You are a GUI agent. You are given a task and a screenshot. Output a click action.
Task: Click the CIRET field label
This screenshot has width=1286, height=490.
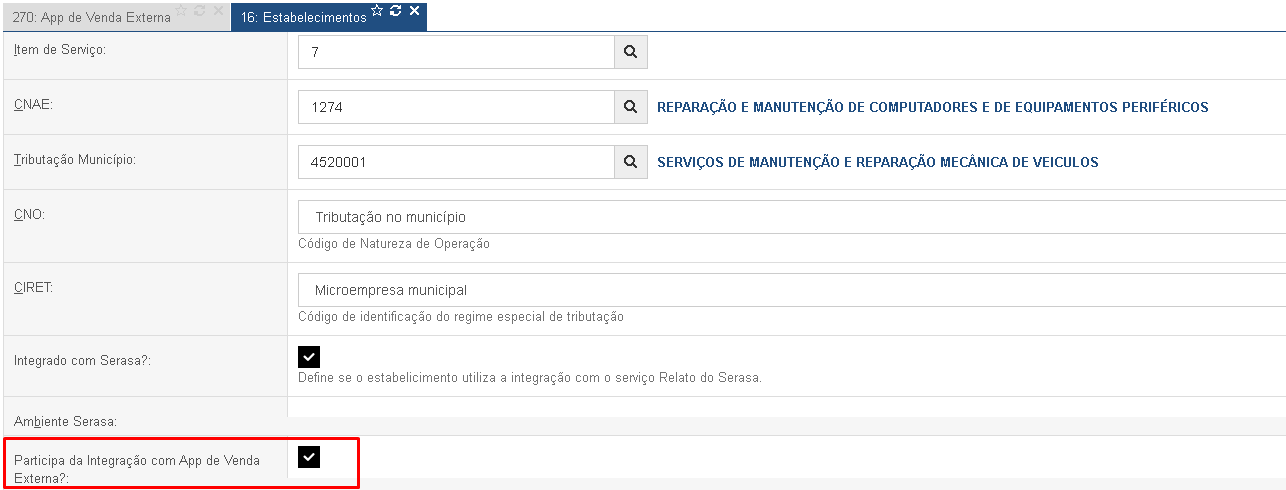[x=33, y=287]
